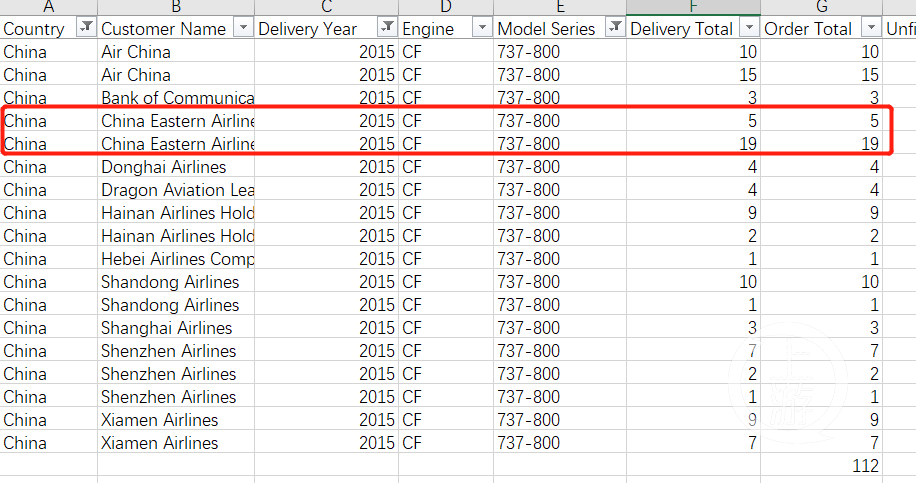Click the Bank of Communica customer cell
916x483 pixels.
[176, 98]
